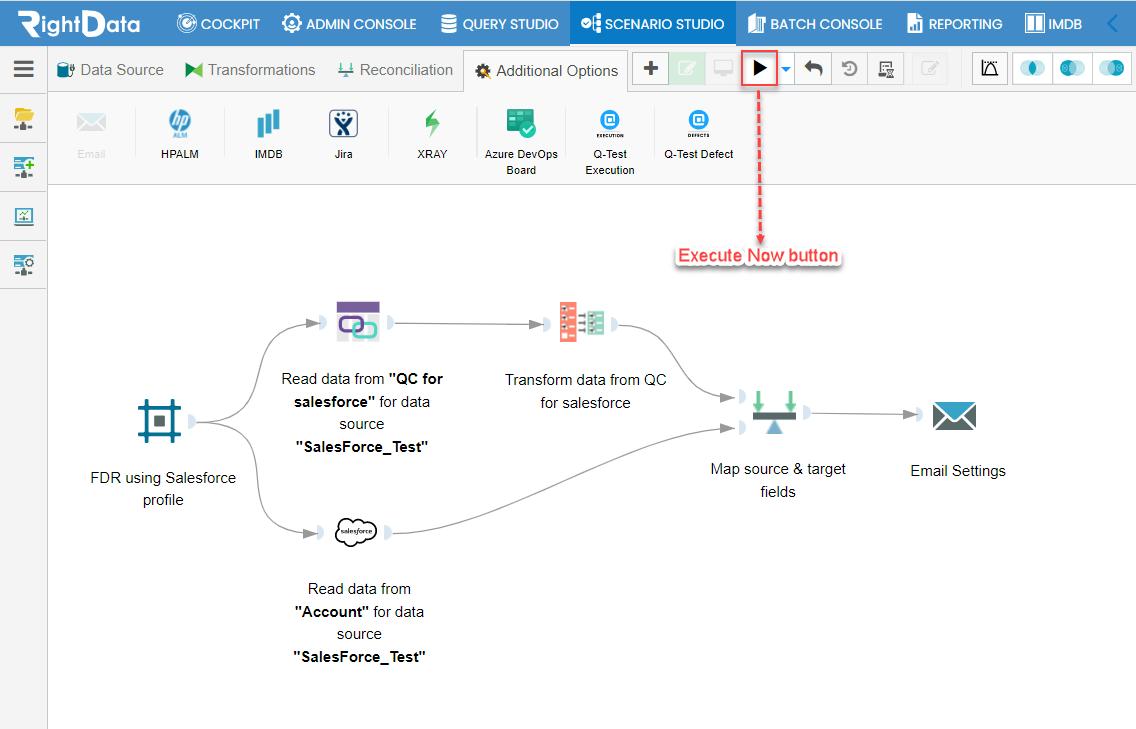The image size is (1136, 729).
Task: Click the Execute Now play button
Action: pos(759,69)
